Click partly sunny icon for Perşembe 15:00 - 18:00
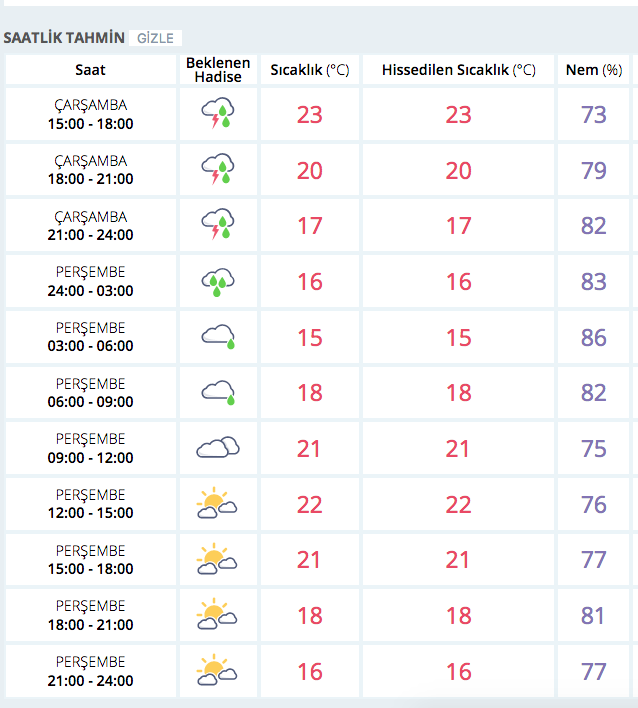 click(x=217, y=559)
